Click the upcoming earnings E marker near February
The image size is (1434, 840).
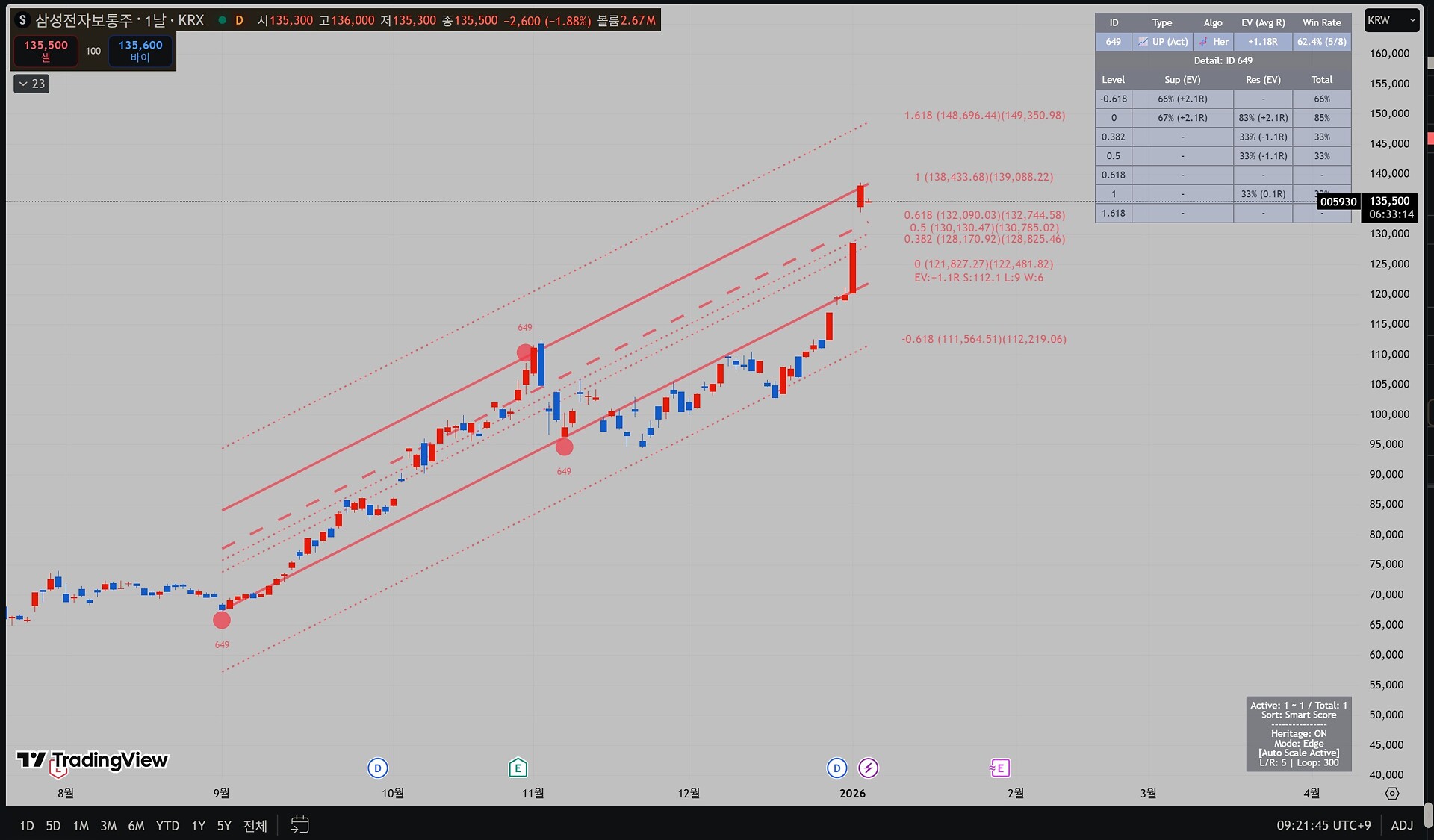point(999,768)
